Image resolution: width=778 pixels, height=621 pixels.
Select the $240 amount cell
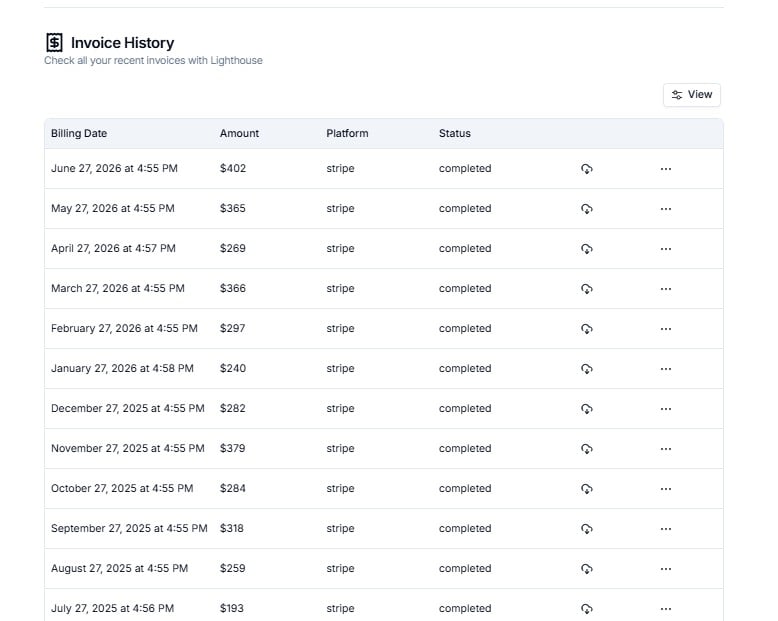pyautogui.click(x=233, y=369)
